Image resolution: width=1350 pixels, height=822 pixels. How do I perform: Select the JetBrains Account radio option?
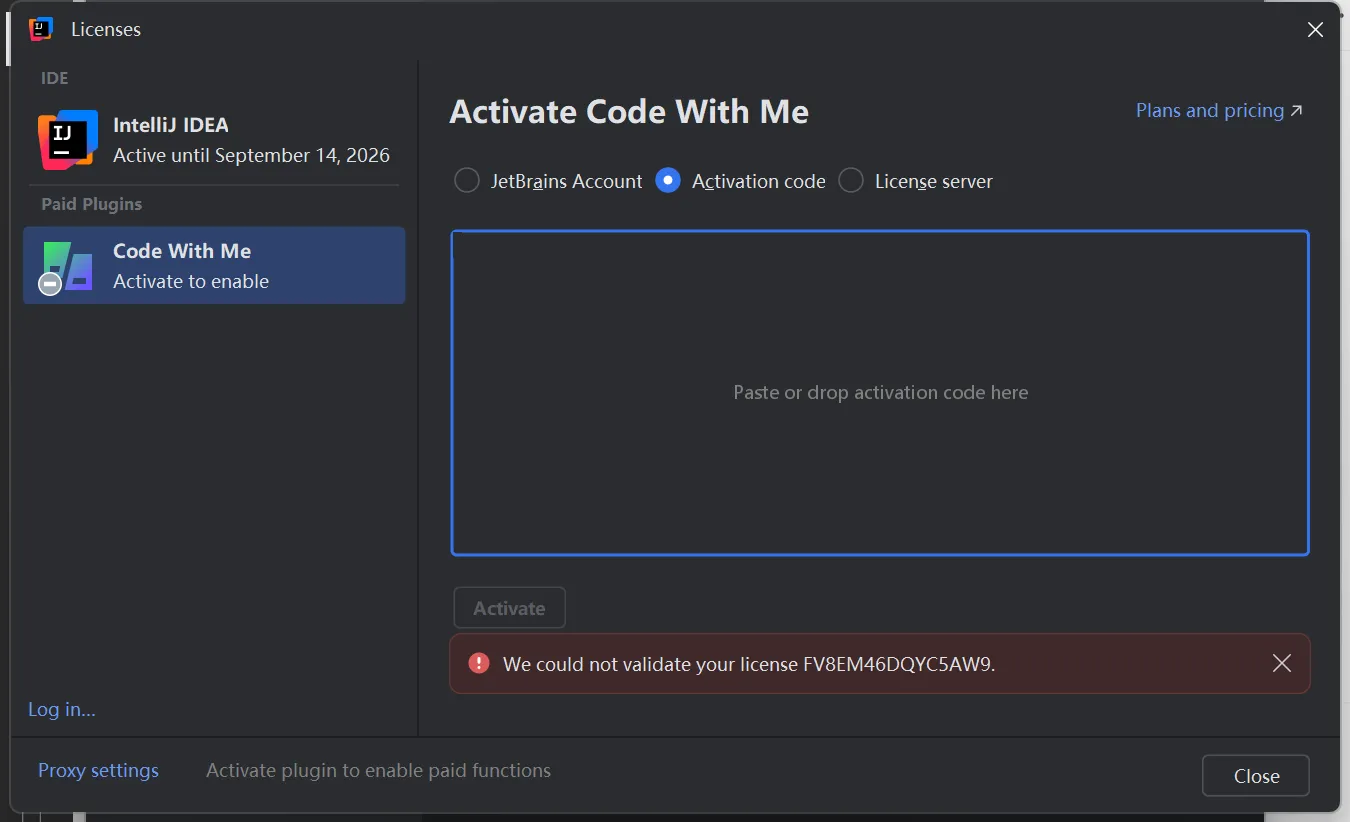coord(467,181)
